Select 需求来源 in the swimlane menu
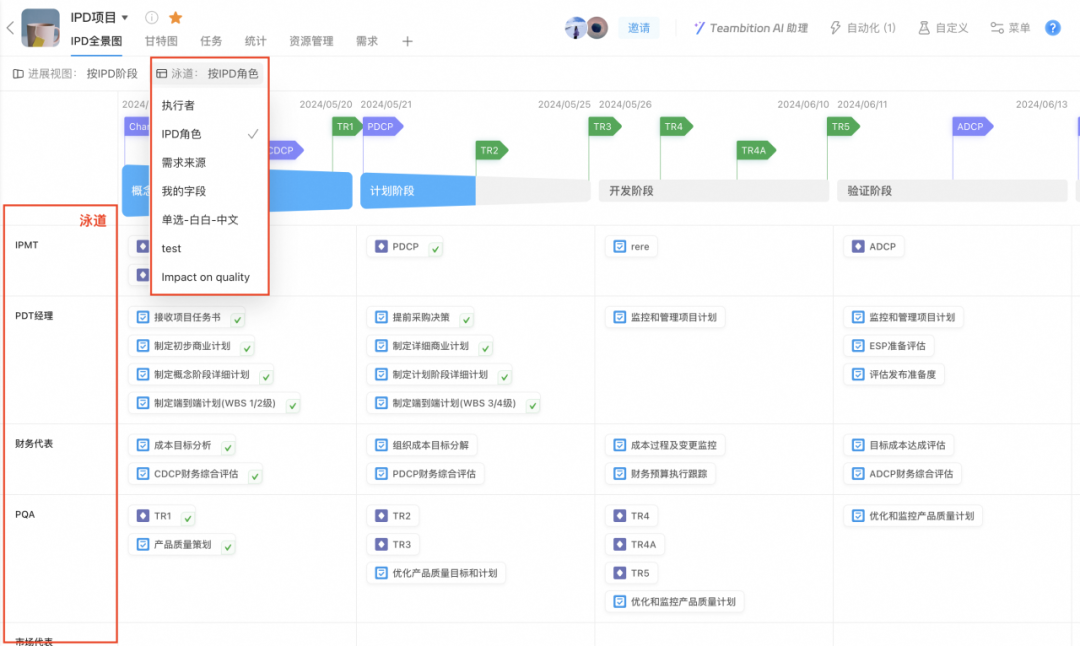The width and height of the screenshot is (1080, 646). point(184,162)
